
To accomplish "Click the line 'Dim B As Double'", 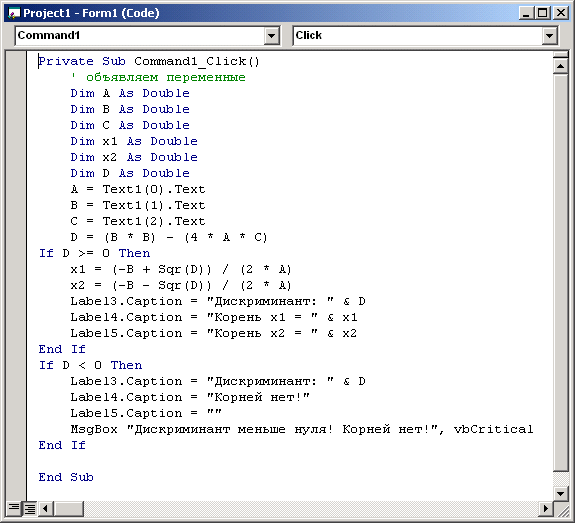I will [x=130, y=109].
